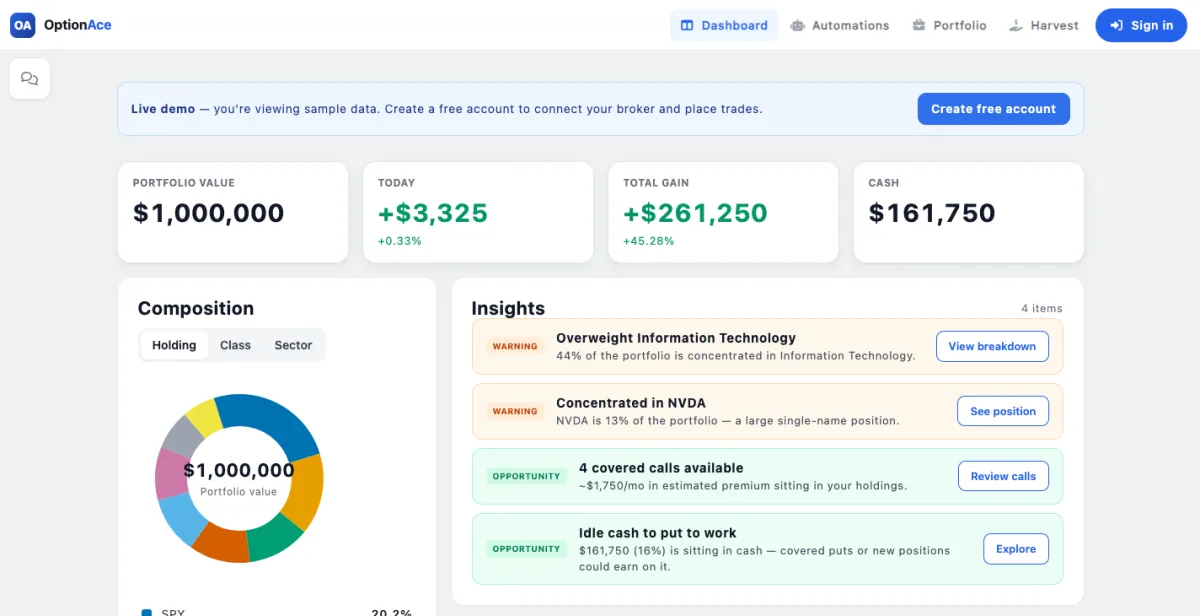This screenshot has width=1200, height=616.
Task: Open the Harvest tab
Action: [1043, 25]
